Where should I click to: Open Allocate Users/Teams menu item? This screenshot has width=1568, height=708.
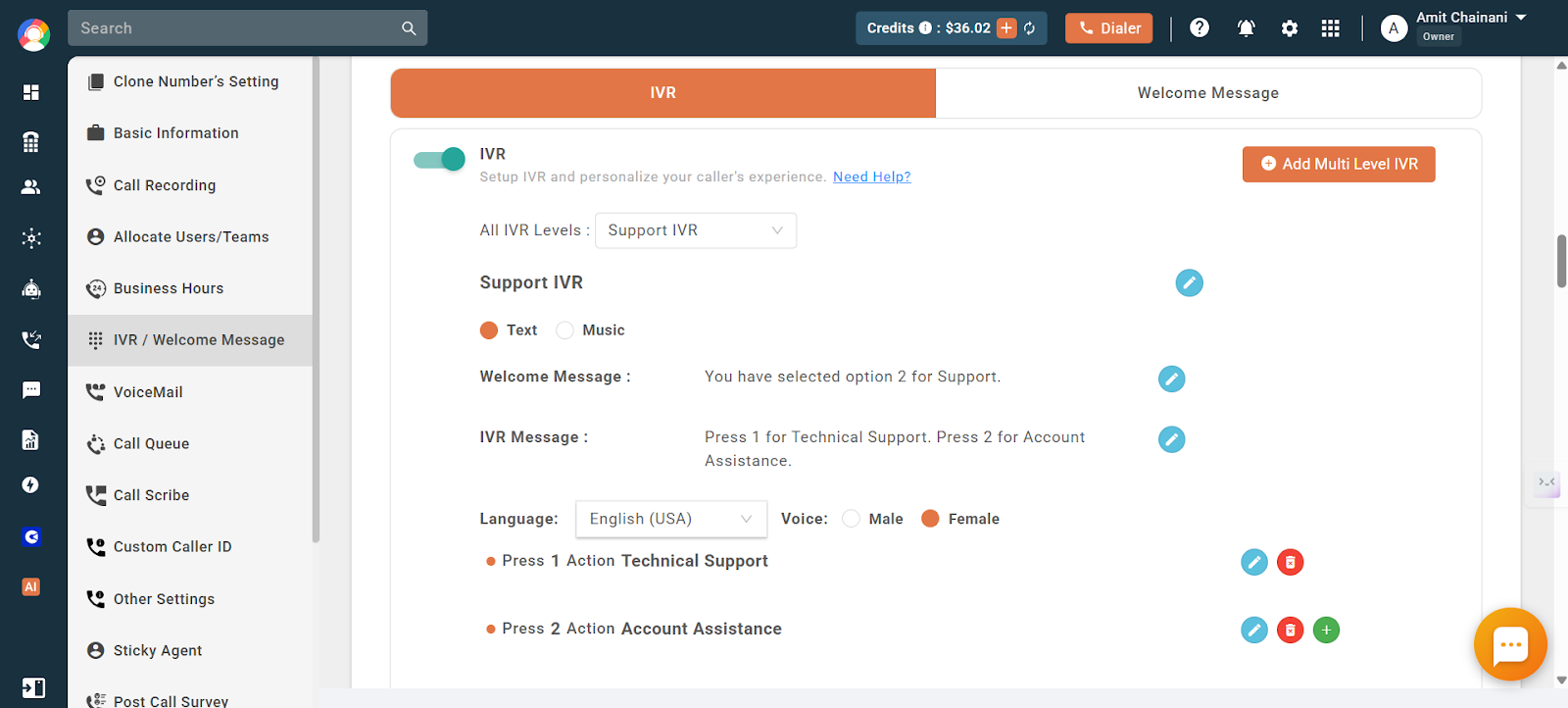pos(190,237)
